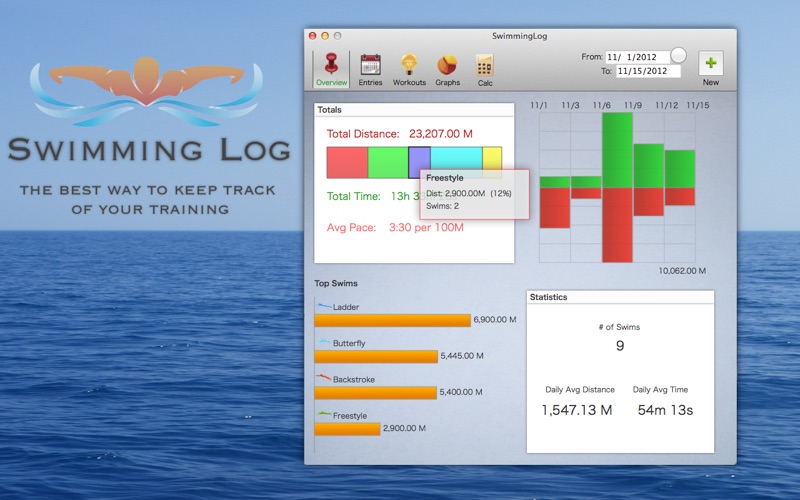800x500 pixels.
Task: Click the green chart bar under 11/9
Action: [x=649, y=166]
